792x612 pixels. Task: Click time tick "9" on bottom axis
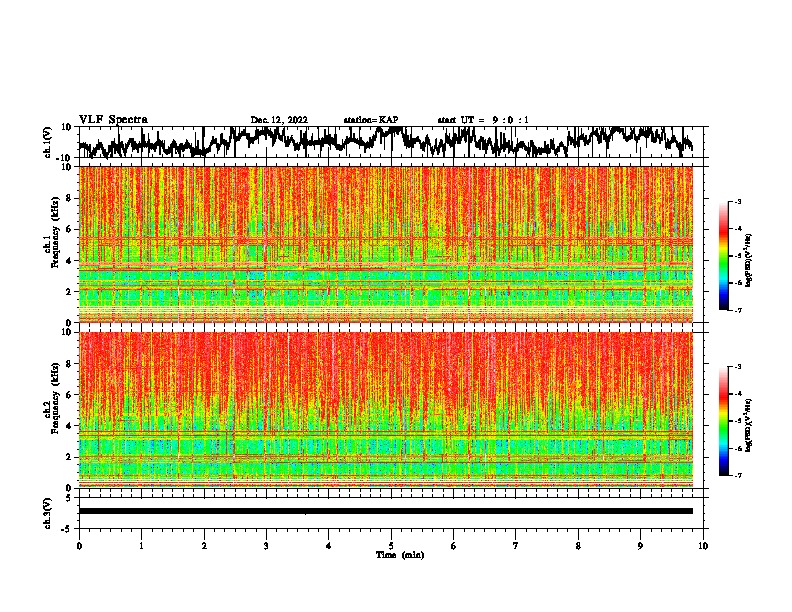[x=640, y=546]
